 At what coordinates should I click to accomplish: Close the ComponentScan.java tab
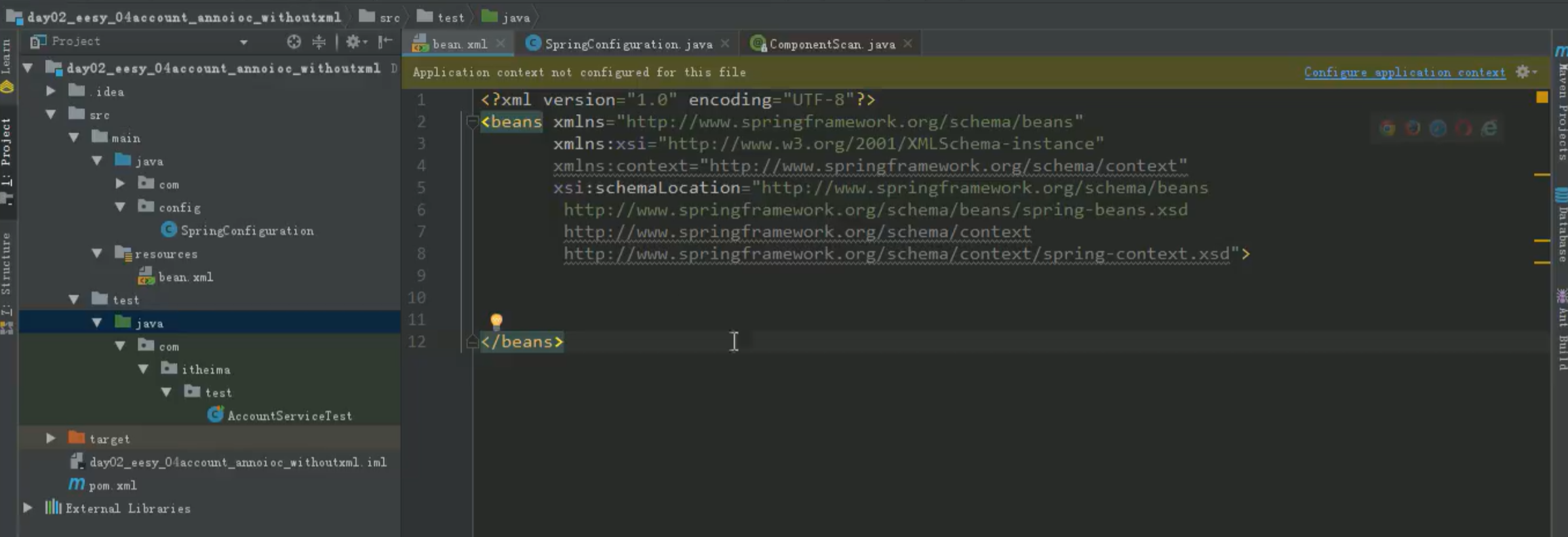coord(908,43)
